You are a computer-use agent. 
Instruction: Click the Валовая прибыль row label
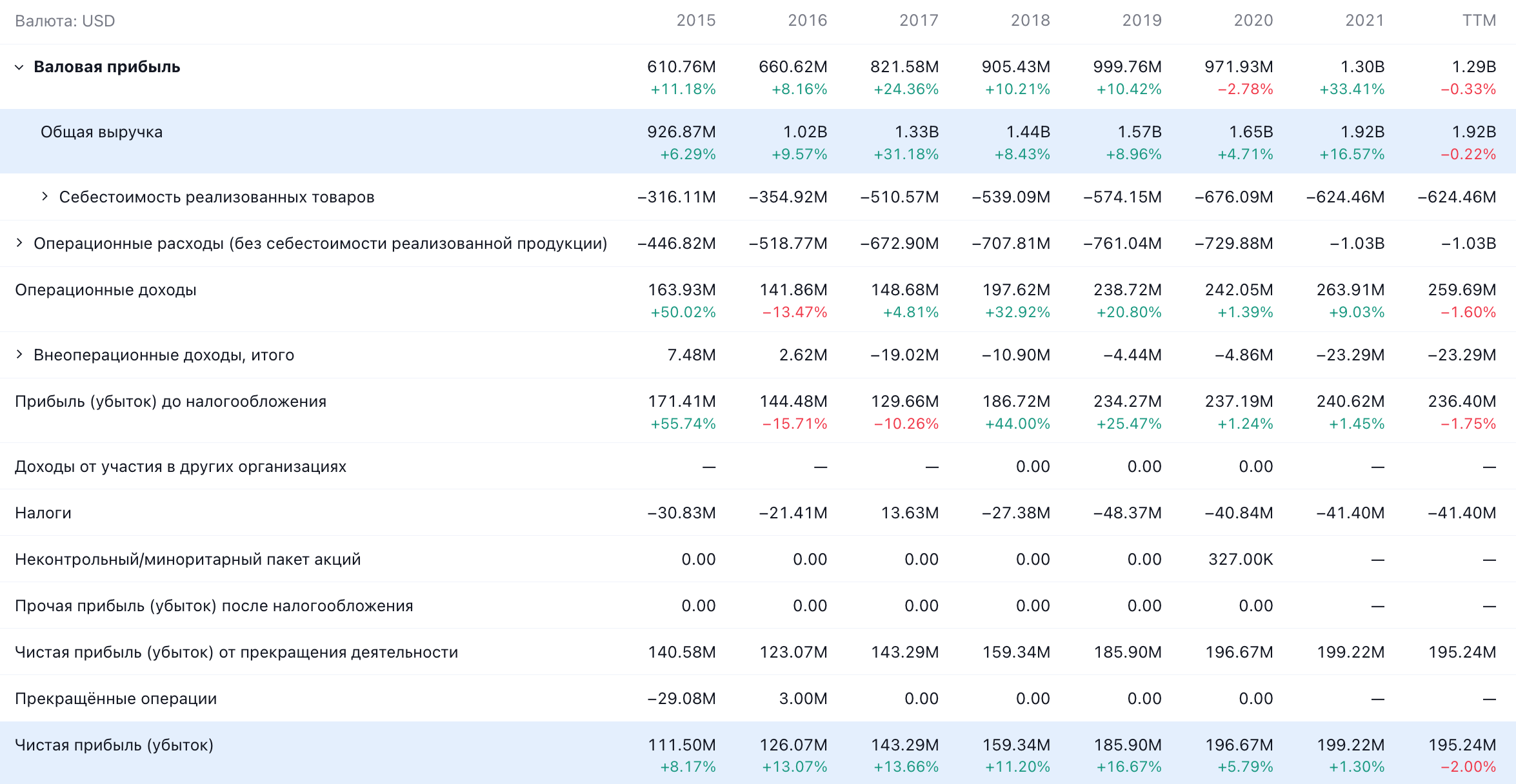point(106,67)
